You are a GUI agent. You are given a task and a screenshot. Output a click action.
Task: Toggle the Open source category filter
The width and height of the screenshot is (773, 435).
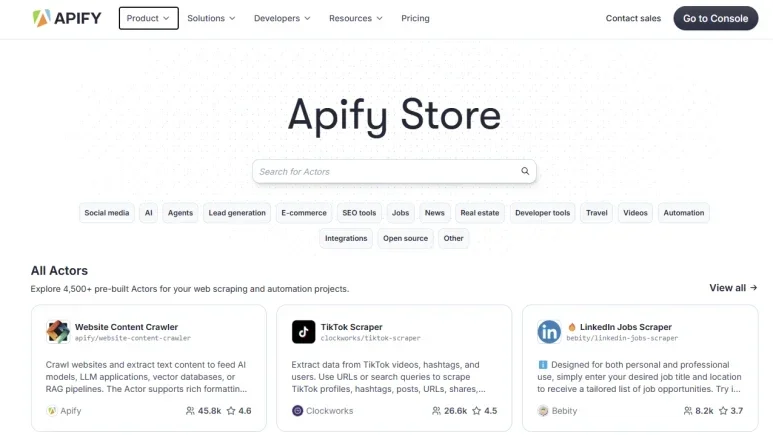tap(405, 238)
